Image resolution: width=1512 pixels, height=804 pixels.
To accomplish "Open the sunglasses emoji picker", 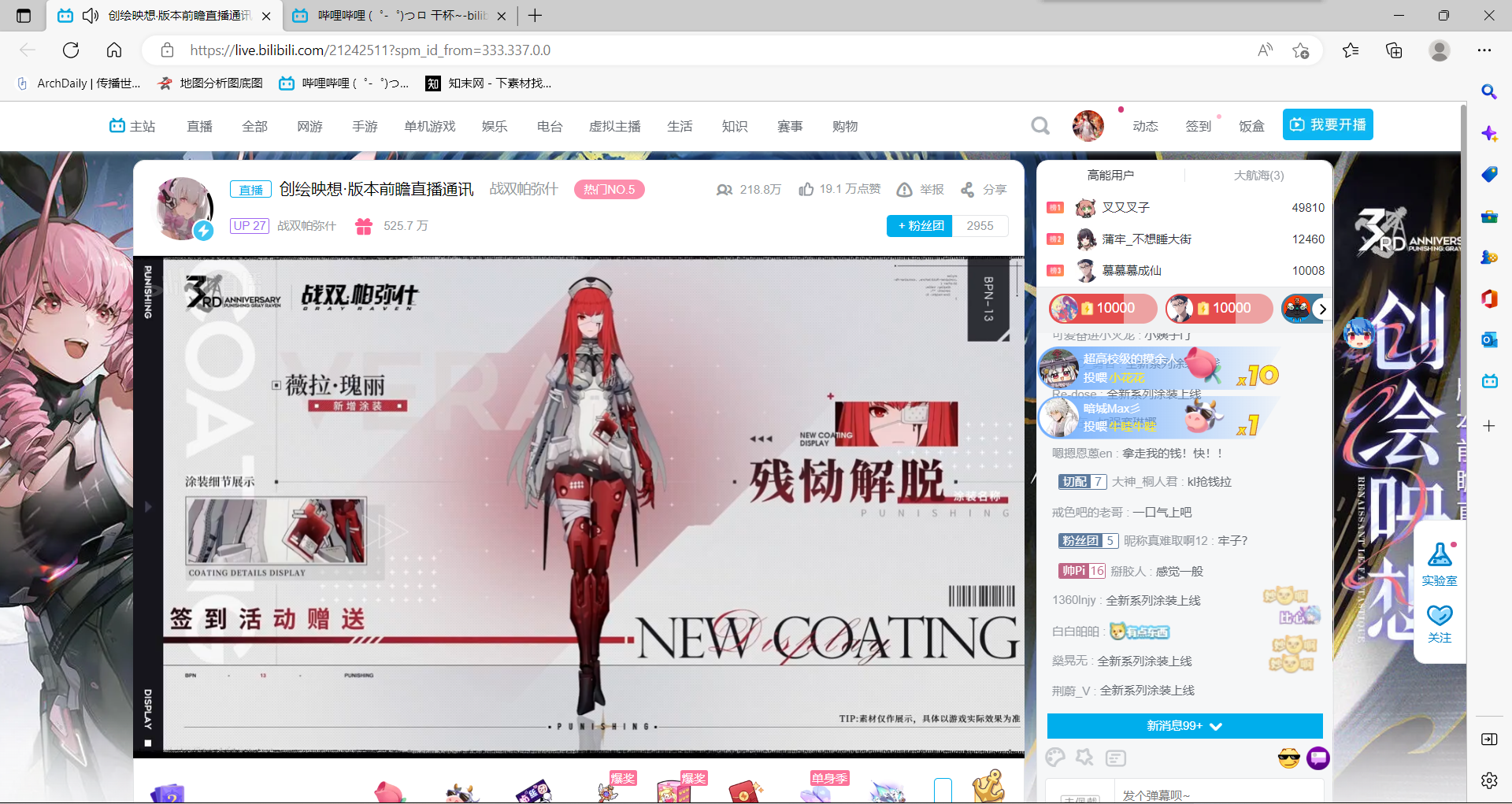I will click(x=1288, y=758).
